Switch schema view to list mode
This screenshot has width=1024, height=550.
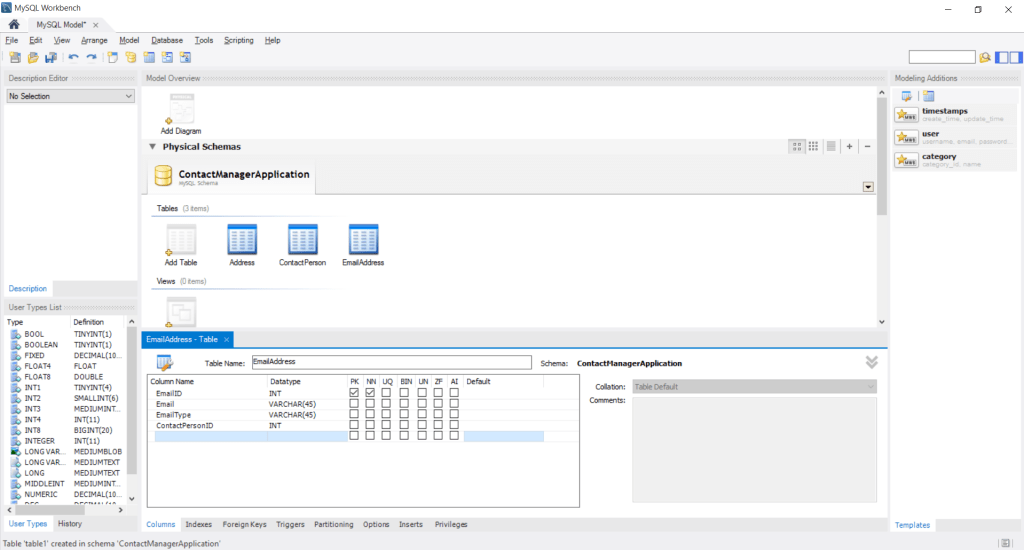click(x=831, y=146)
